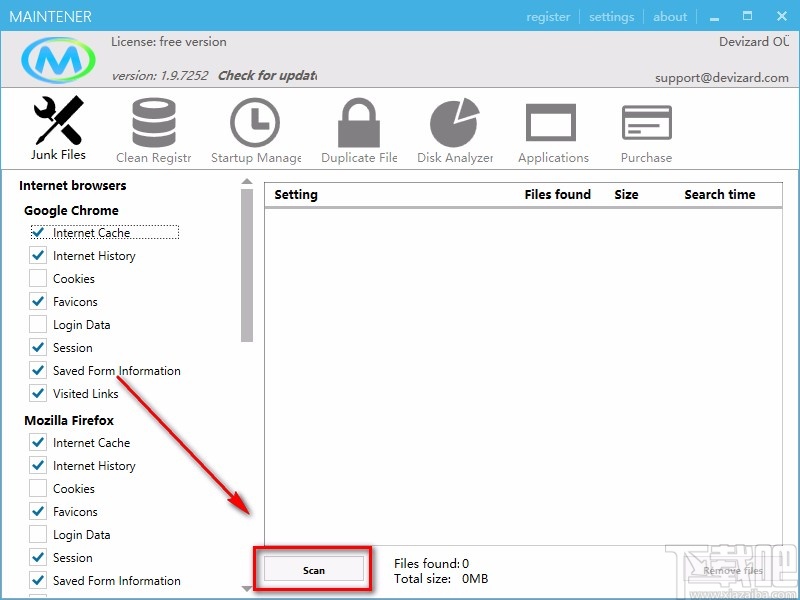Image resolution: width=800 pixels, height=600 pixels.
Task: Toggle Firefox Session checkbox
Action: [x=38, y=557]
